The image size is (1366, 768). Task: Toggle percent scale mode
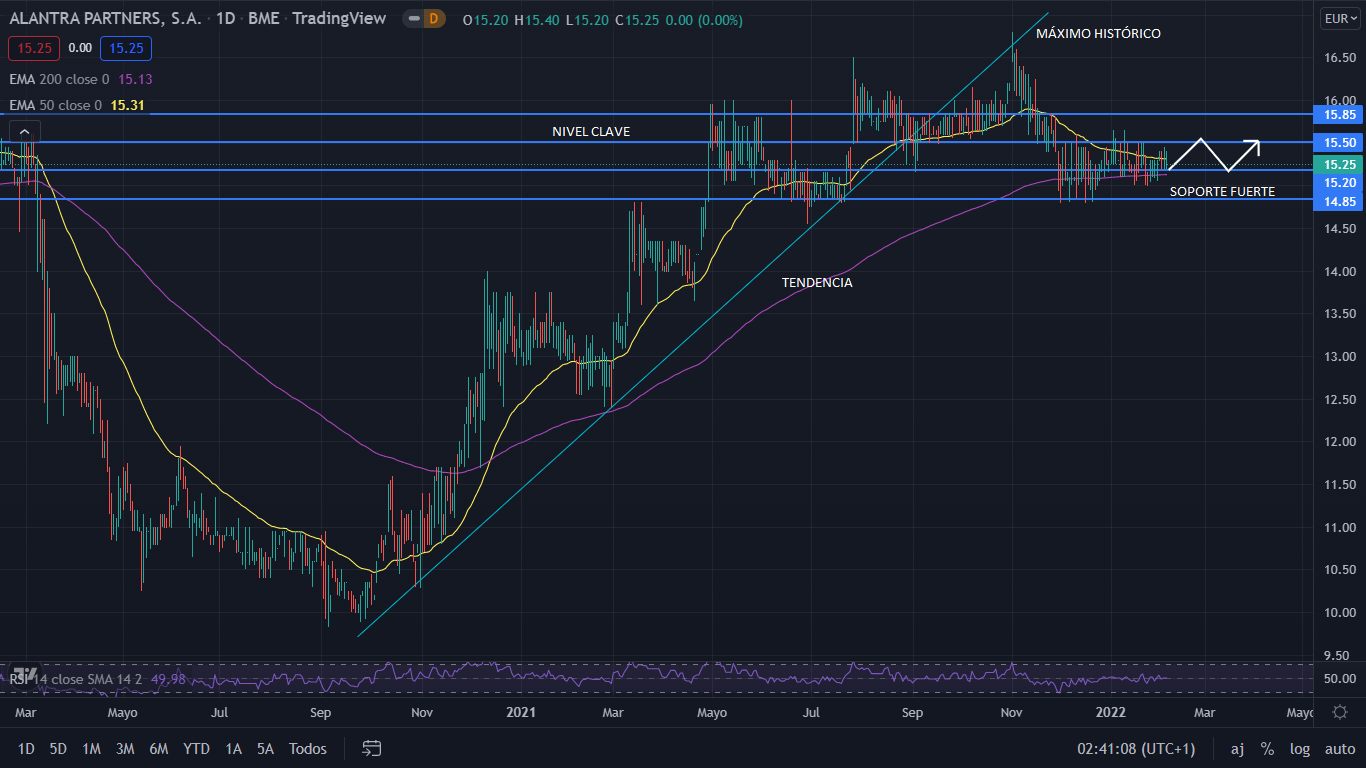[x=1267, y=748]
